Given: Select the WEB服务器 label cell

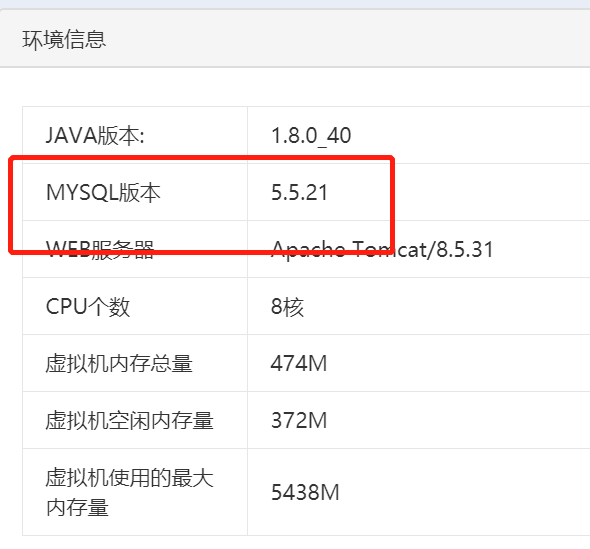Looking at the screenshot, I should 135,249.
